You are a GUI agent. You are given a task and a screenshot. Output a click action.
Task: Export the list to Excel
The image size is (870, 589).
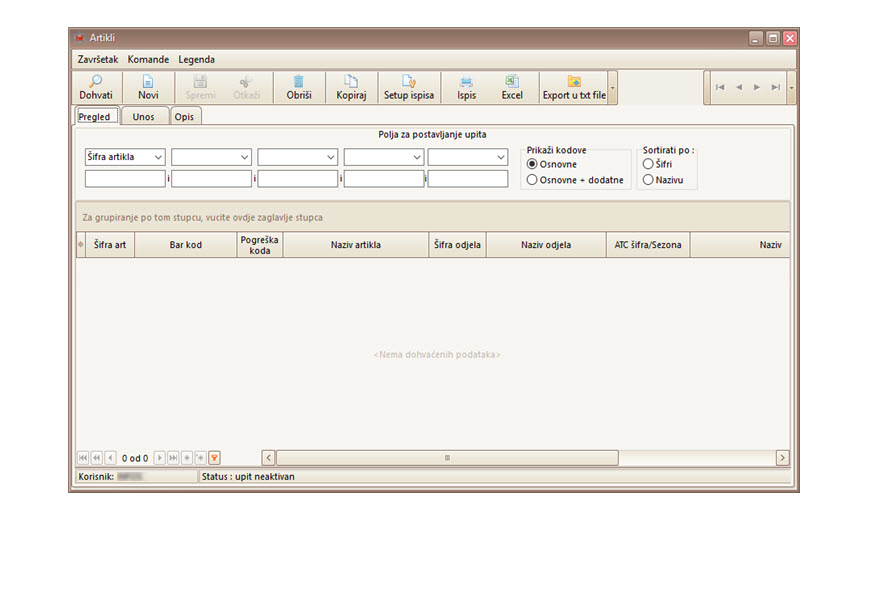click(512, 88)
